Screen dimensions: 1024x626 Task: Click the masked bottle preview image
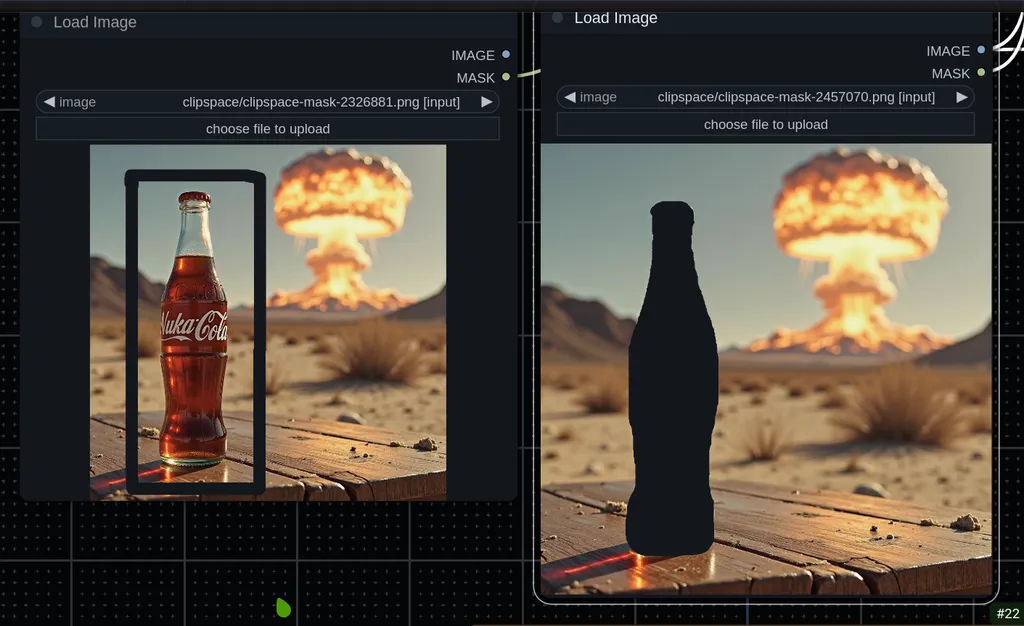pos(766,369)
